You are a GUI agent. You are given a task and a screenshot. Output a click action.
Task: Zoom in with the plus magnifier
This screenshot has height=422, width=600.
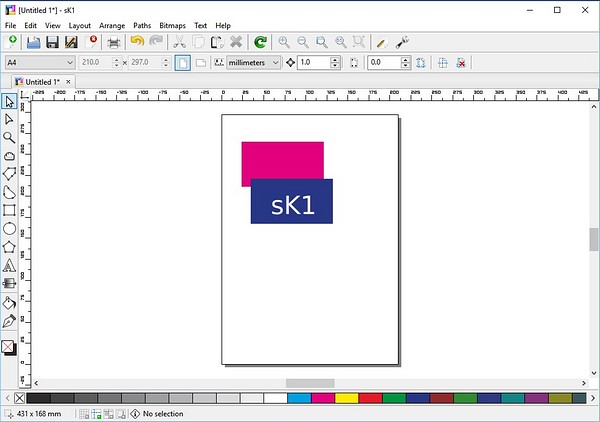[x=284, y=42]
